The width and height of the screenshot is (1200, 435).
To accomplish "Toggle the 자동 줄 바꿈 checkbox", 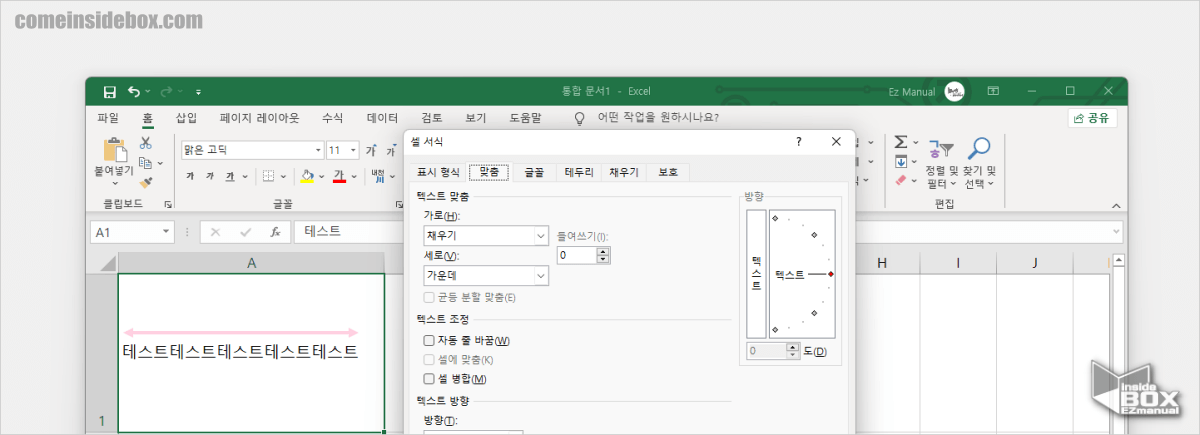I will coord(429,342).
